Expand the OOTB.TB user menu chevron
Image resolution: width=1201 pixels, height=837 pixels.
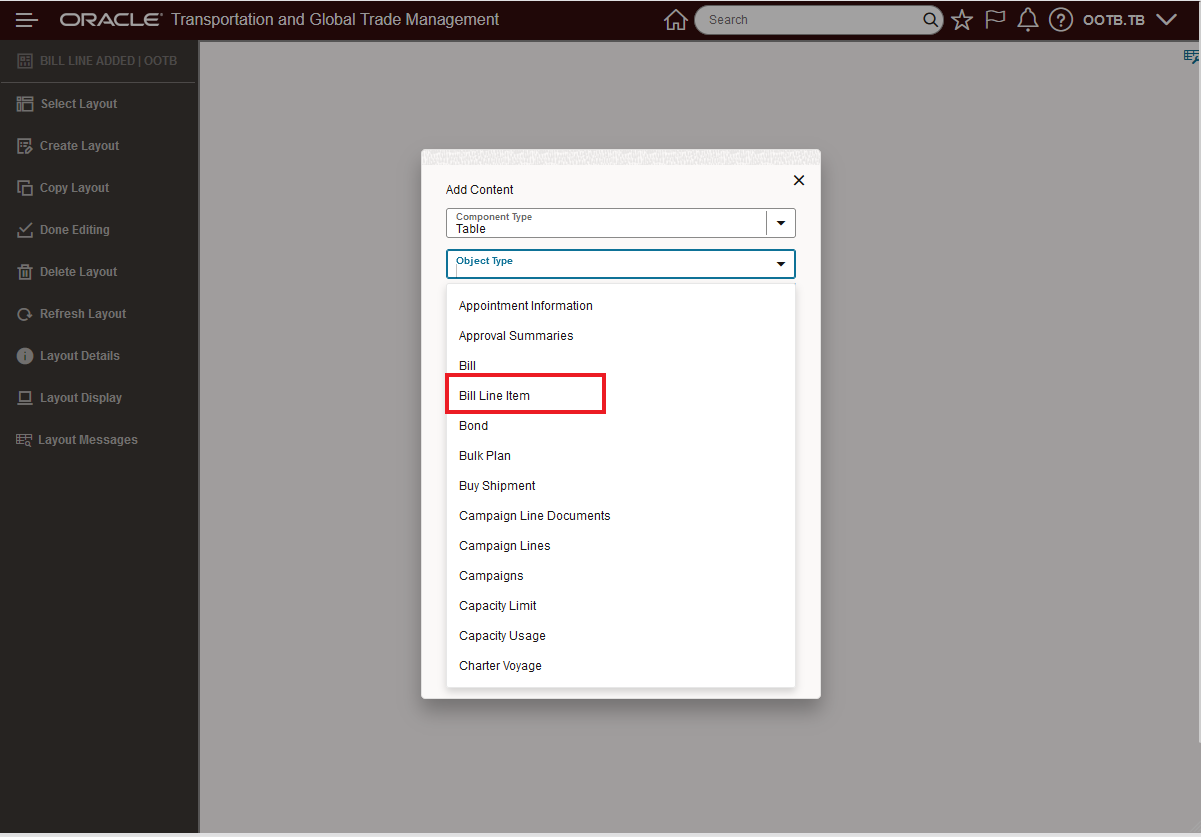point(1166,19)
